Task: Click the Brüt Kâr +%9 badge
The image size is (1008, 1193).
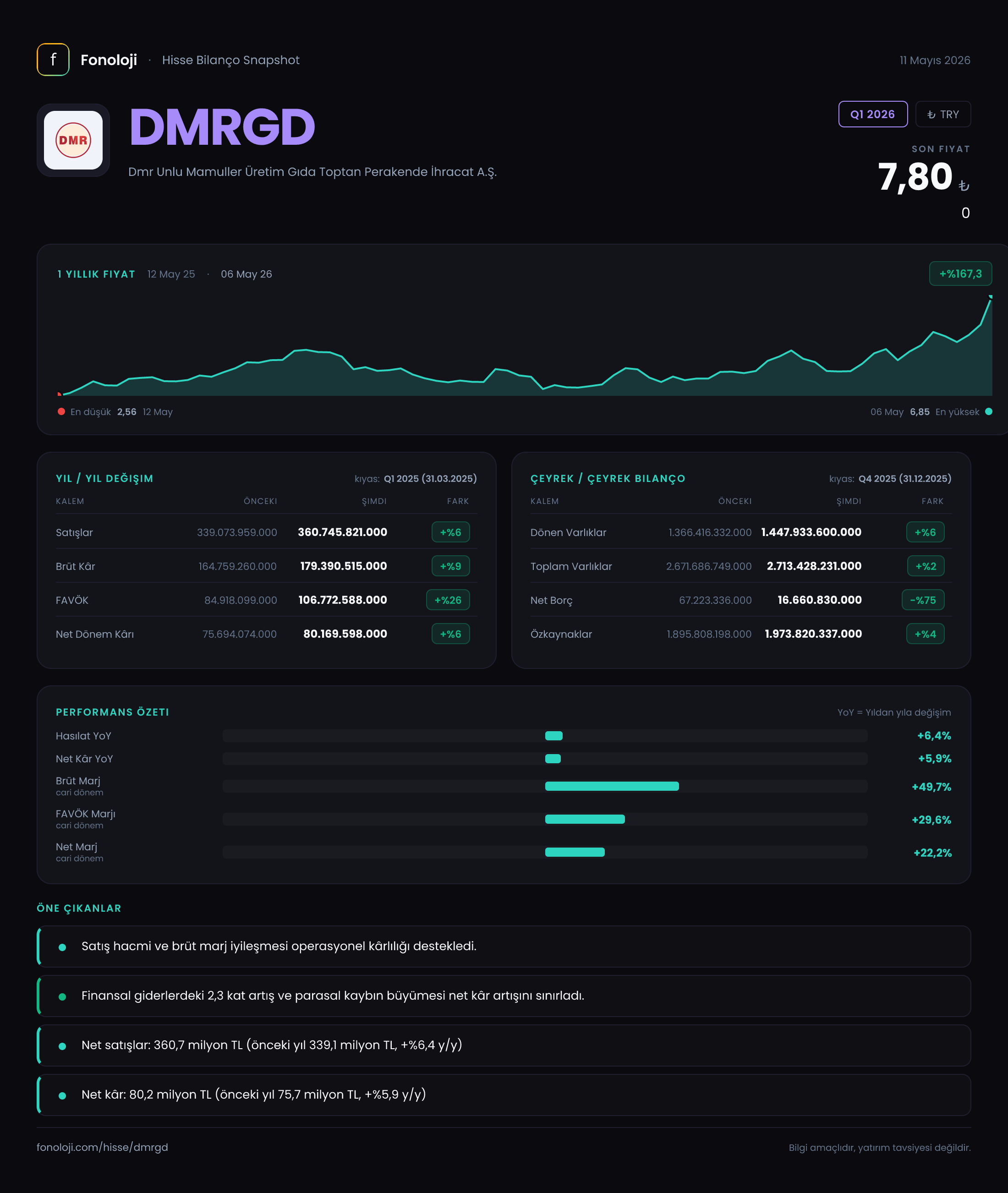Action: click(x=450, y=566)
